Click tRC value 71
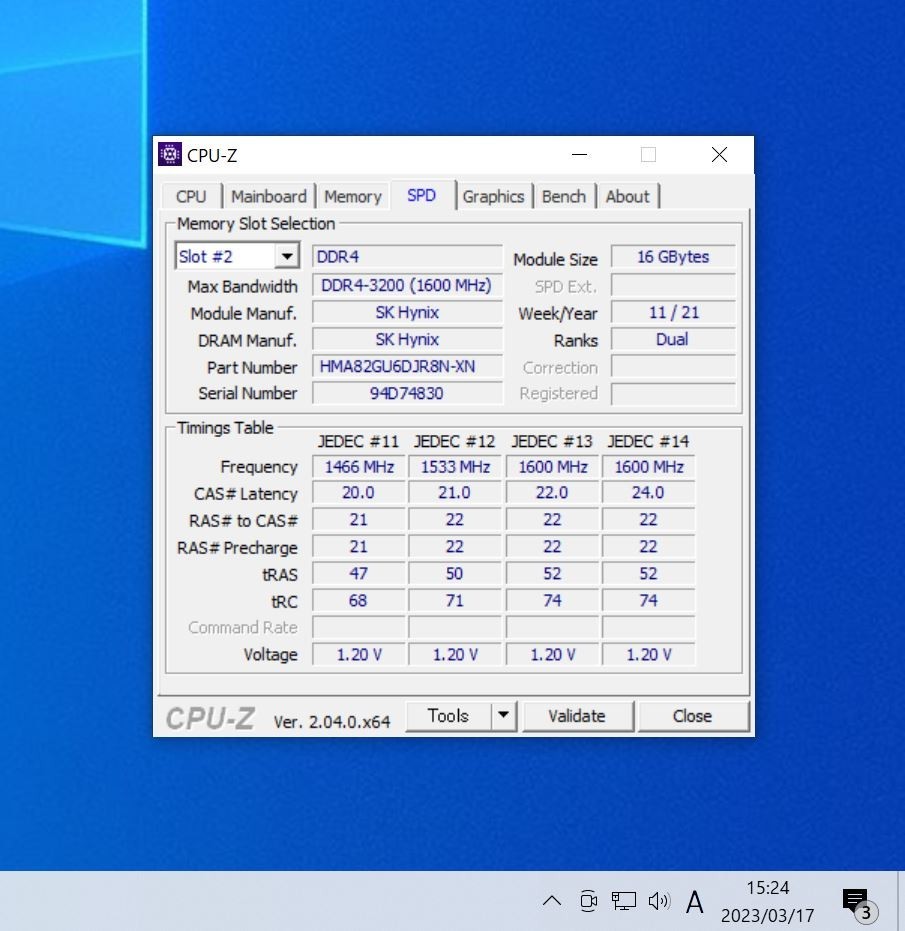This screenshot has width=905, height=931. [x=455, y=600]
